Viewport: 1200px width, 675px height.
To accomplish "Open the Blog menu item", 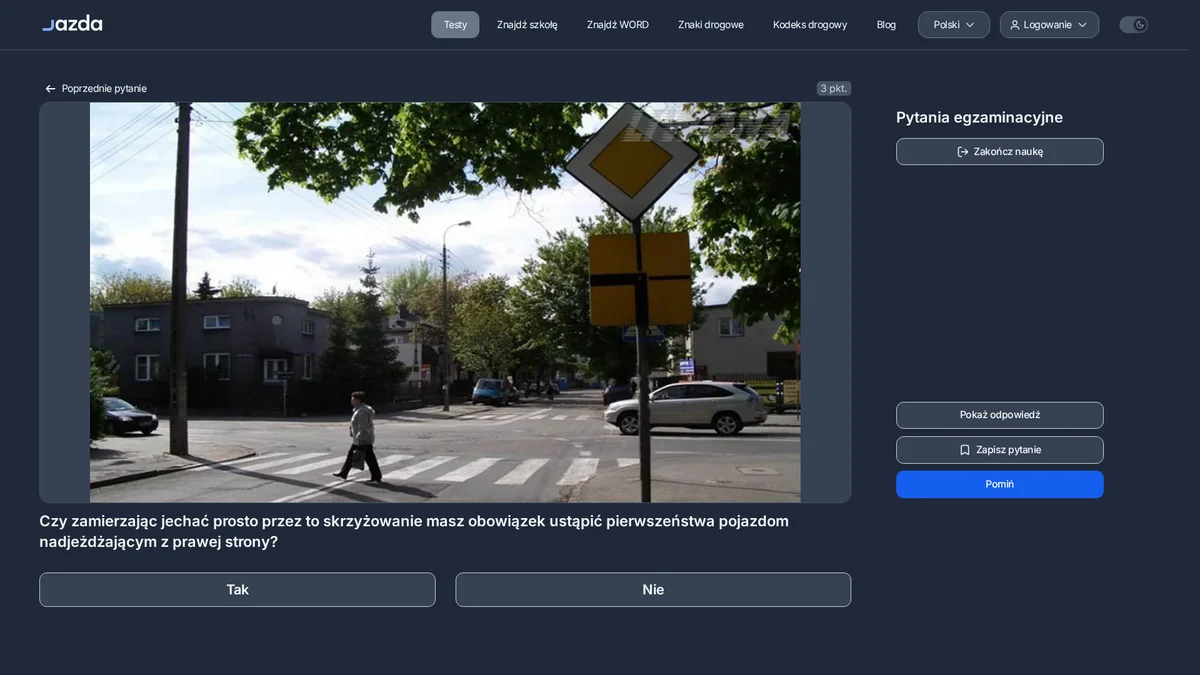I will [x=886, y=25].
